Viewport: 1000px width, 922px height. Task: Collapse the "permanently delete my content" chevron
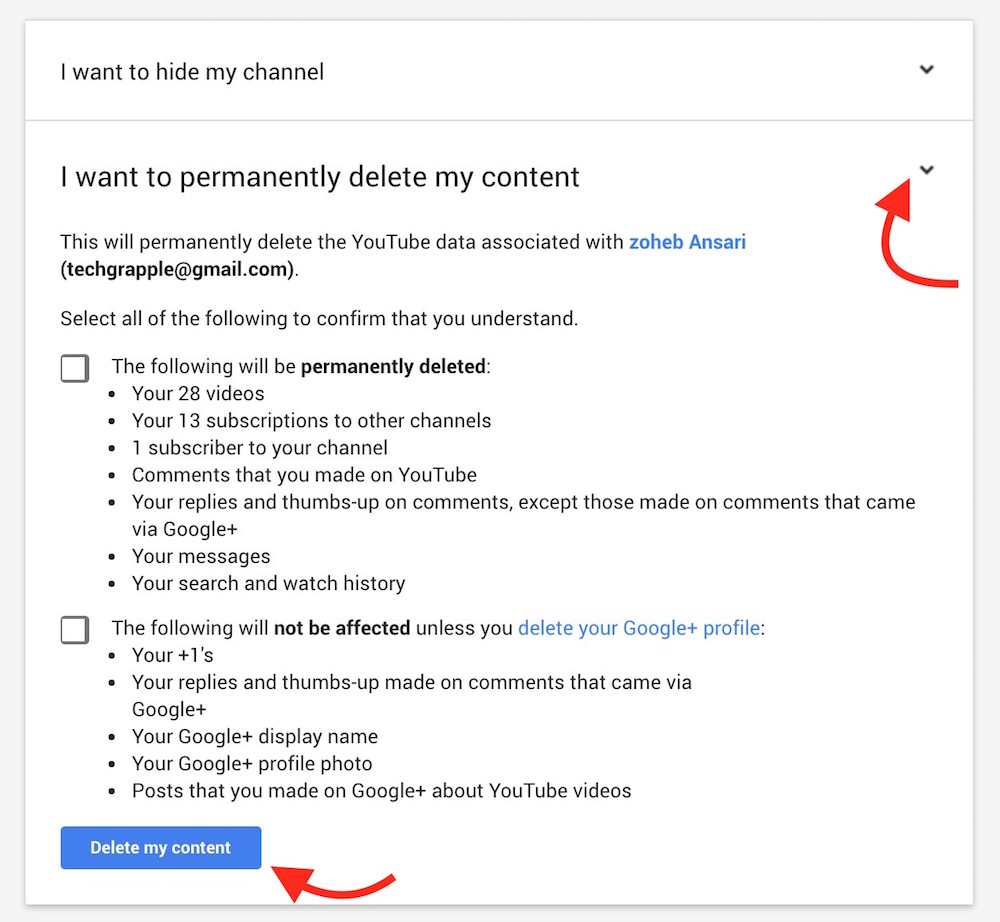point(927,170)
